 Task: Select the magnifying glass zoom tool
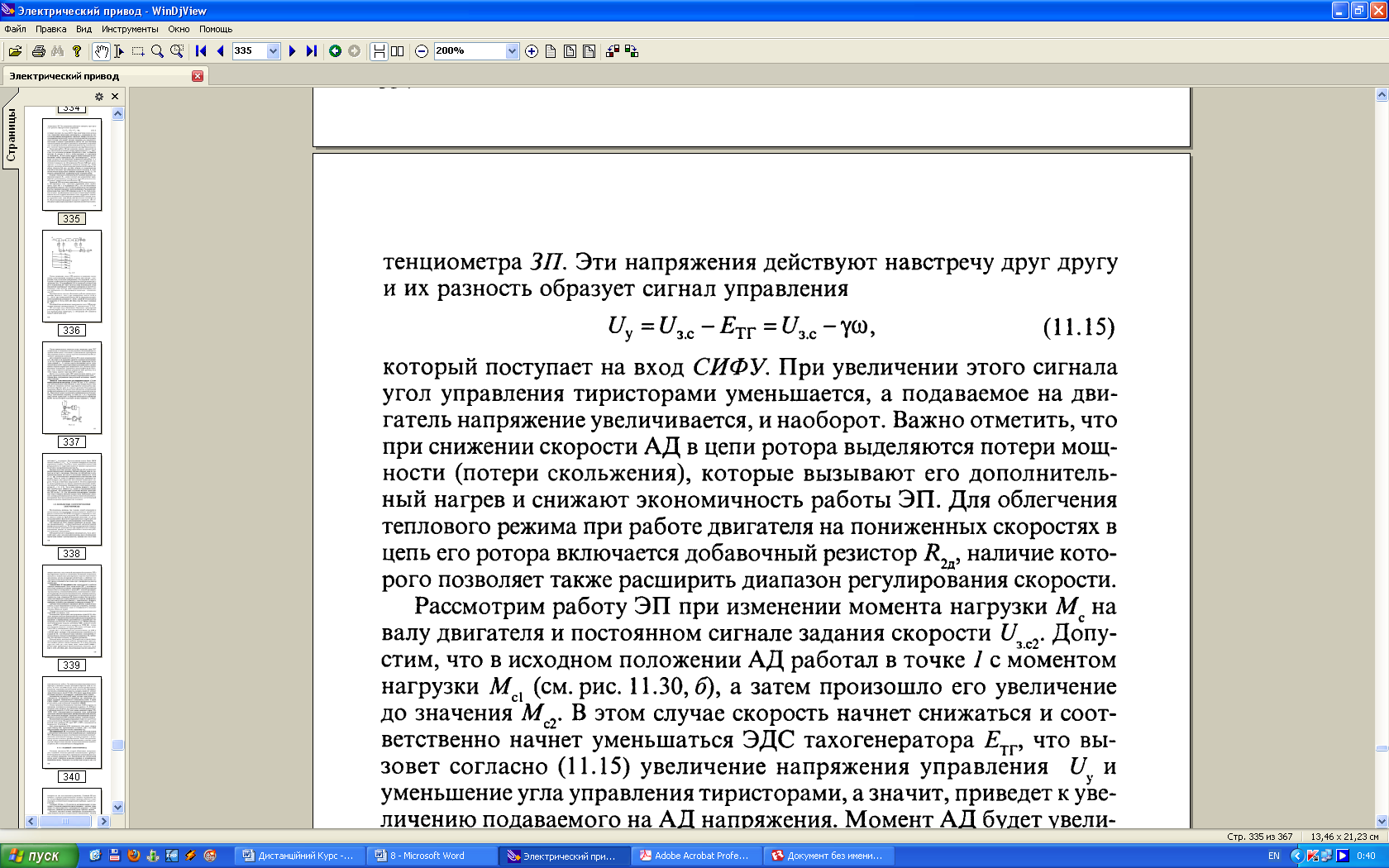pyautogui.click(x=157, y=51)
